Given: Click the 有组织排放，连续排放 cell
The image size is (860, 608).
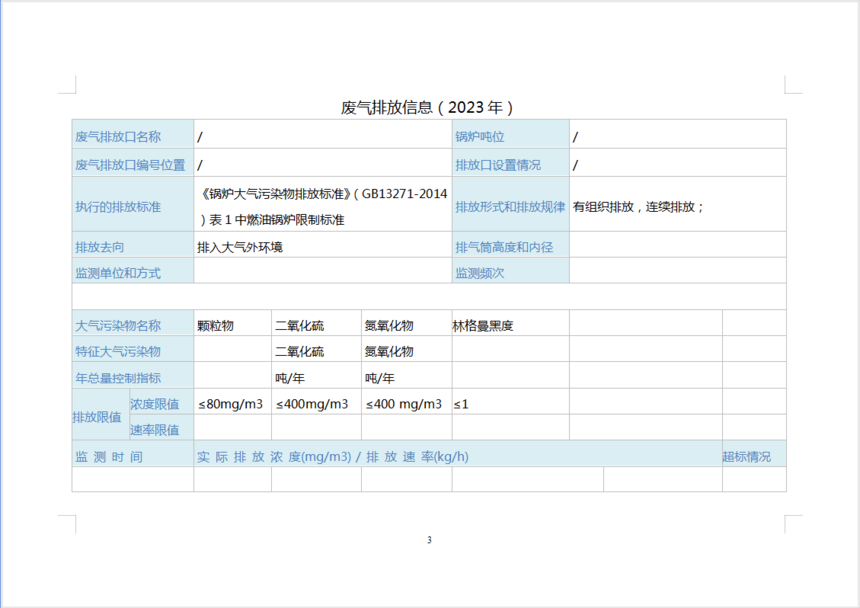Looking at the screenshot, I should click(x=639, y=207).
